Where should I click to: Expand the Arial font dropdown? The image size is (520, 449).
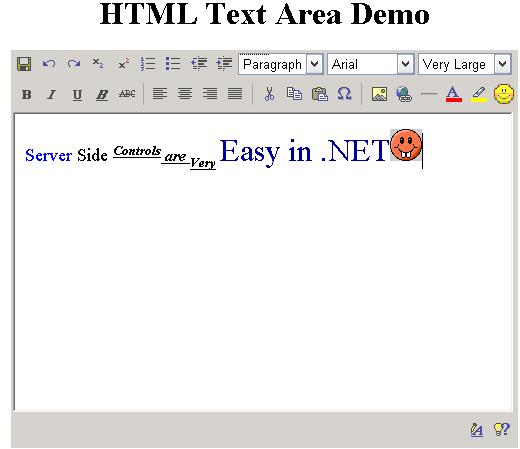[x=405, y=64]
